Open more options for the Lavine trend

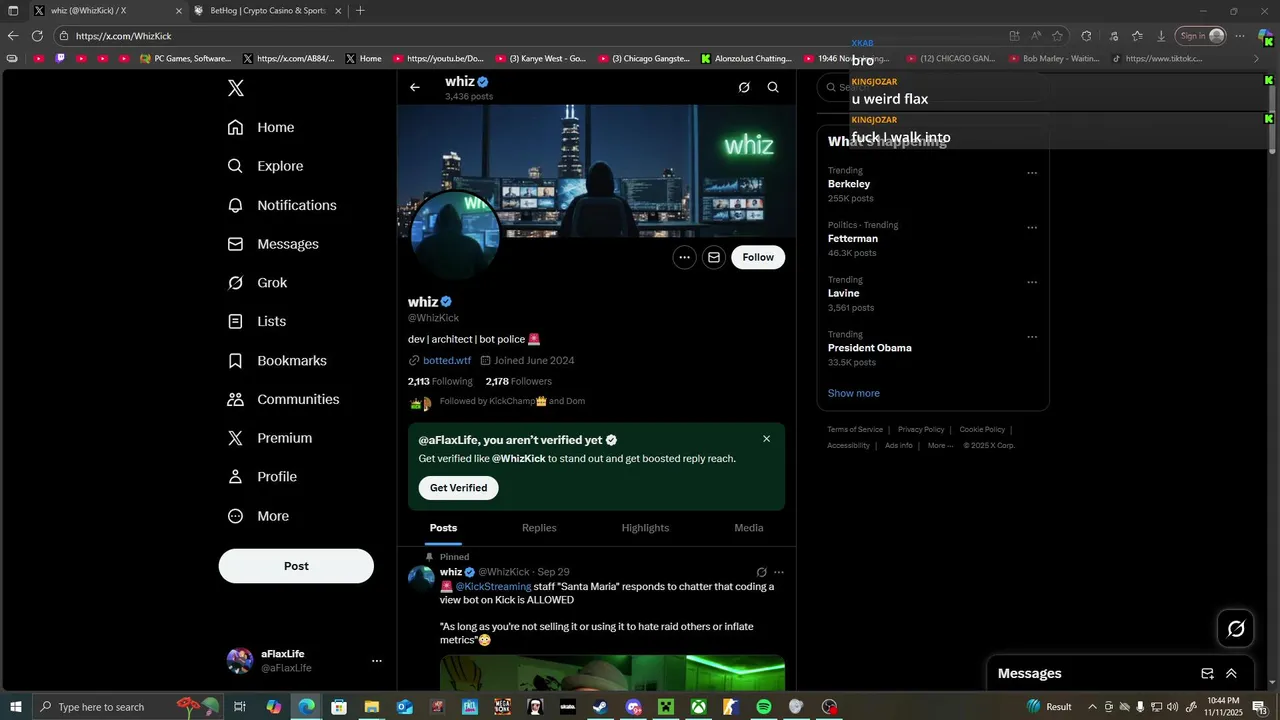[x=1032, y=282]
